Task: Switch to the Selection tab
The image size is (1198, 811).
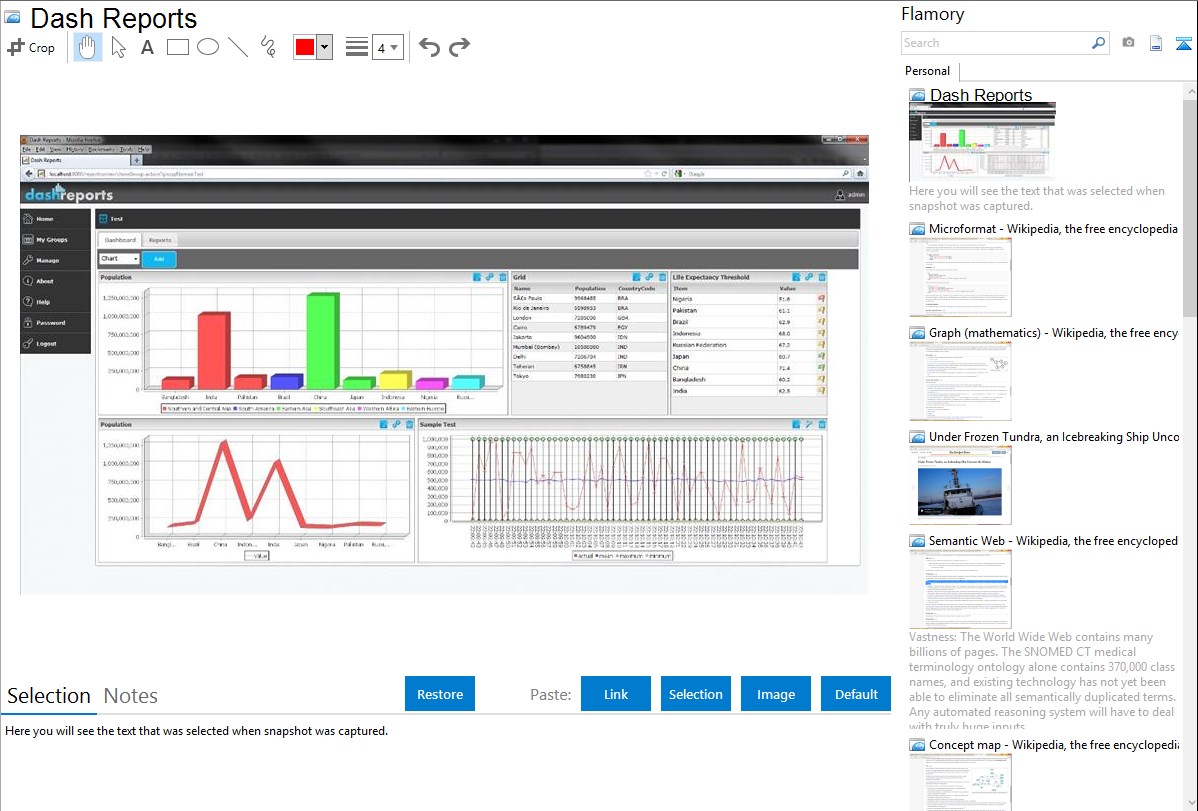Action: (49, 696)
